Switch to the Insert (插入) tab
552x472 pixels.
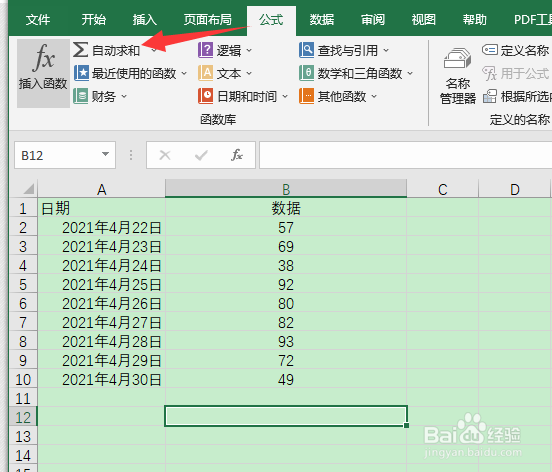[x=145, y=20]
